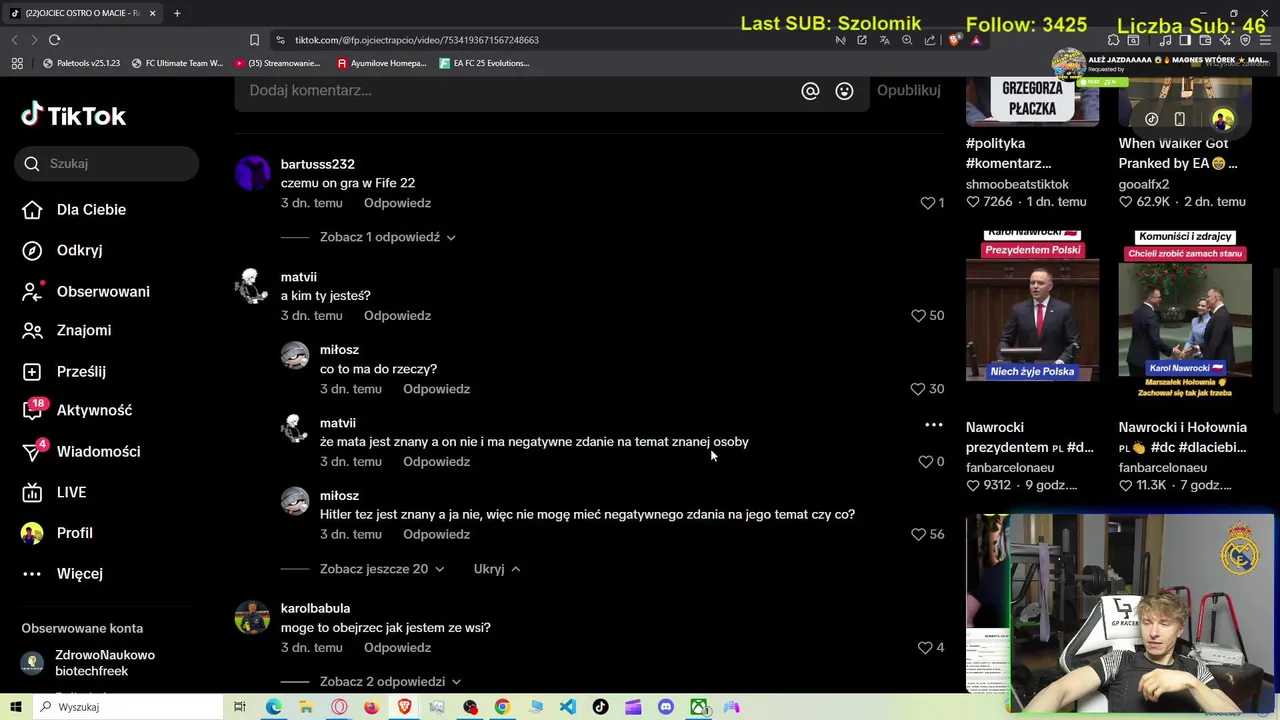1280x720 pixels.
Task: Open Ayumilove Homepage bookmark
Action: pos(381,63)
